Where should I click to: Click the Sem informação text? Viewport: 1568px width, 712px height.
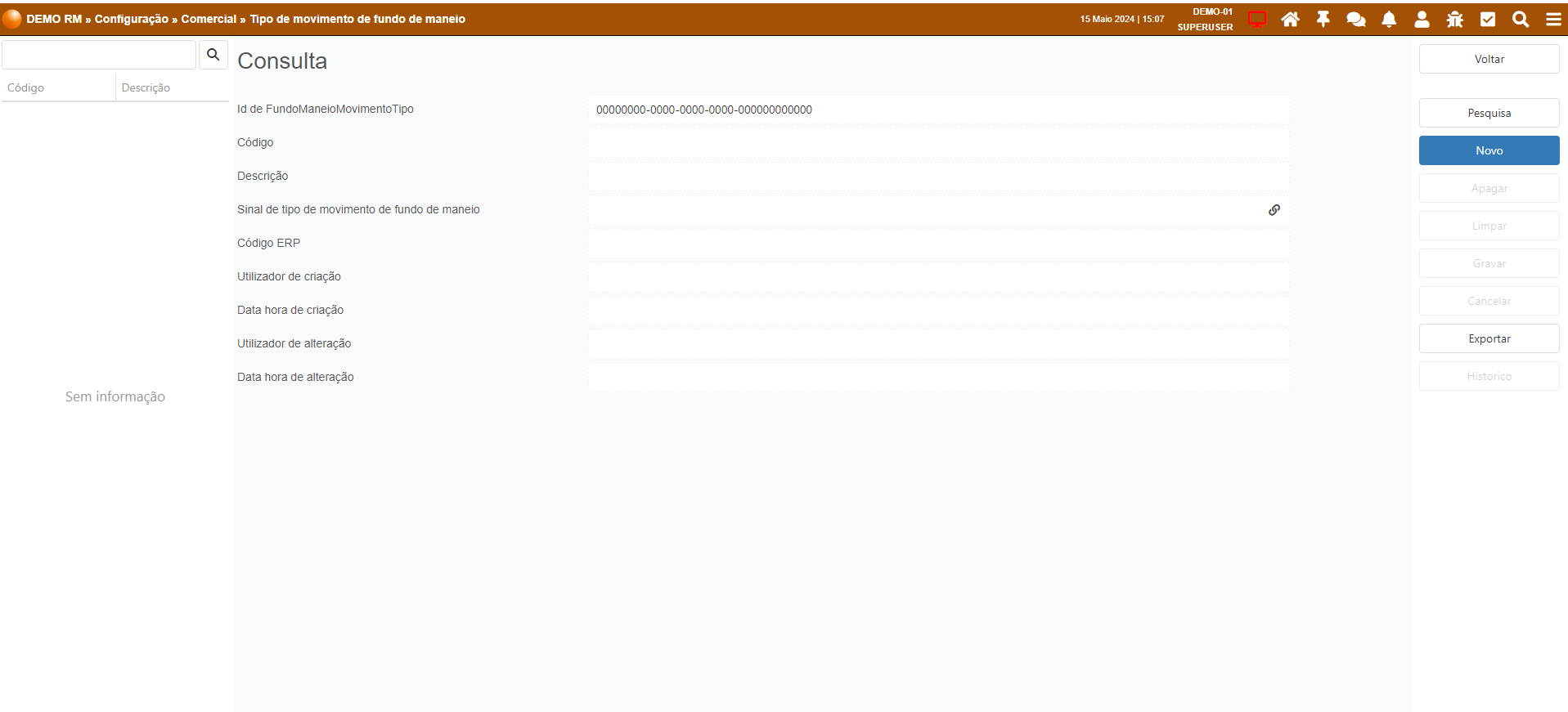(115, 396)
